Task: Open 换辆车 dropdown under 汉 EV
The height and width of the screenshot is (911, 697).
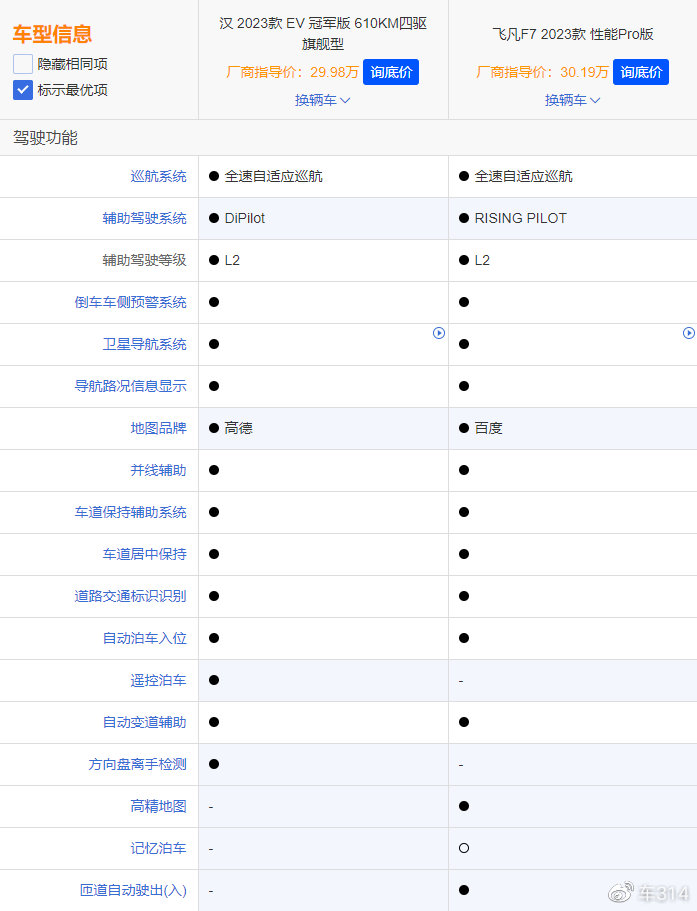Action: click(322, 100)
